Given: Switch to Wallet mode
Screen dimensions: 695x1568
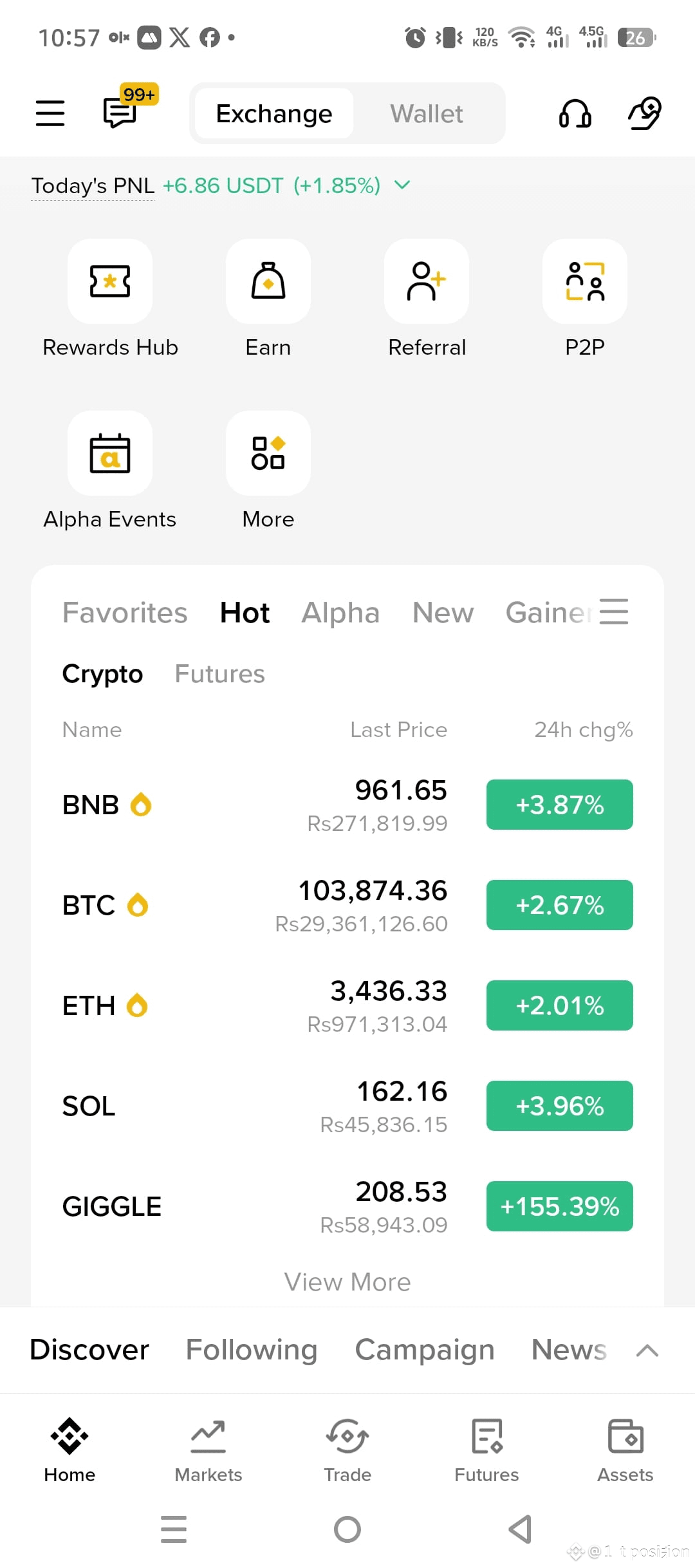Looking at the screenshot, I should [x=427, y=114].
